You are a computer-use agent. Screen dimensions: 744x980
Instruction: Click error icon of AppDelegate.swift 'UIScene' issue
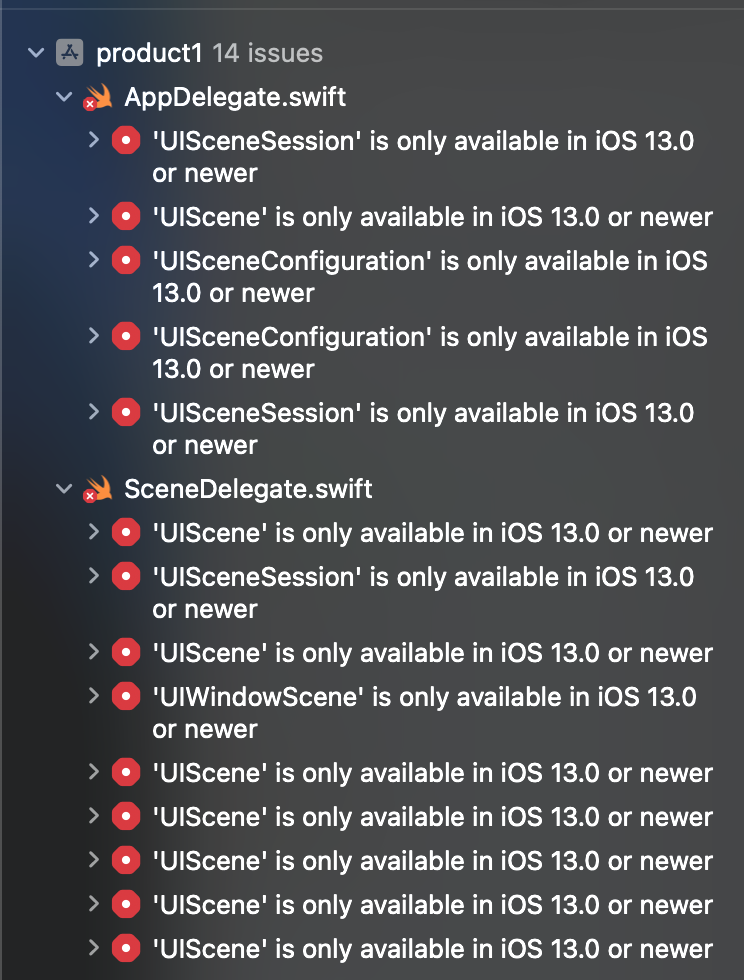tap(126, 217)
